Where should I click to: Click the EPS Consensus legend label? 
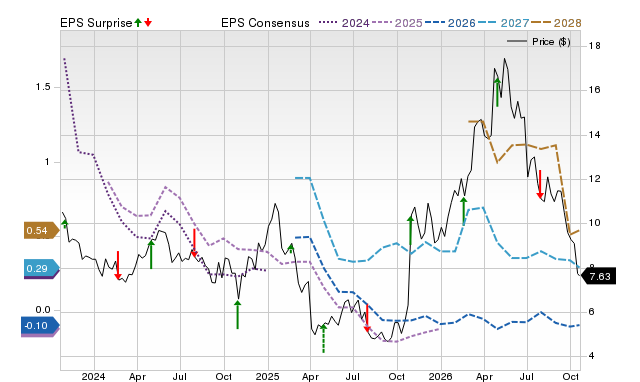tap(265, 23)
